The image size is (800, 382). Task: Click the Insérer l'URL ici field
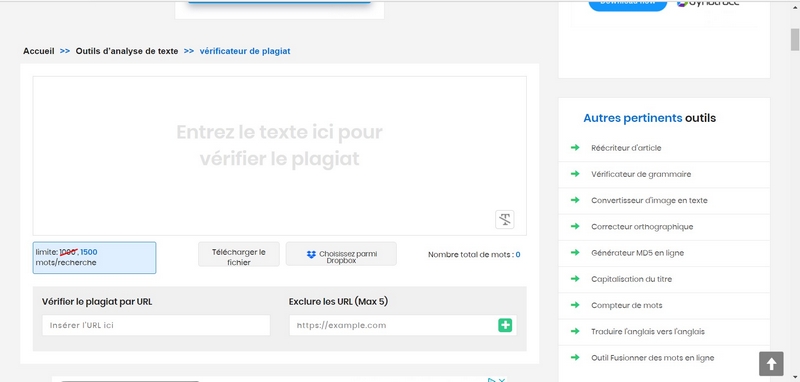point(156,325)
